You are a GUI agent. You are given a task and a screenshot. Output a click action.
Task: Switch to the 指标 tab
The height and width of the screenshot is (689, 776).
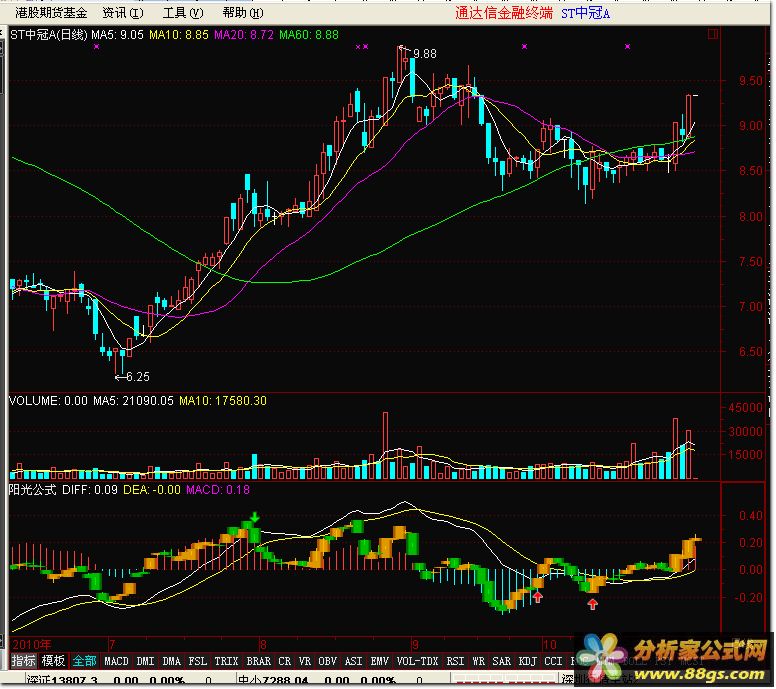coord(24,661)
